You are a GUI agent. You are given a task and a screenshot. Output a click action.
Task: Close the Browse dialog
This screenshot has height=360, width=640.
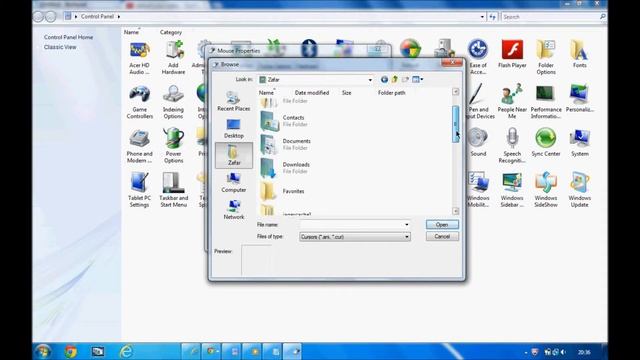point(452,62)
